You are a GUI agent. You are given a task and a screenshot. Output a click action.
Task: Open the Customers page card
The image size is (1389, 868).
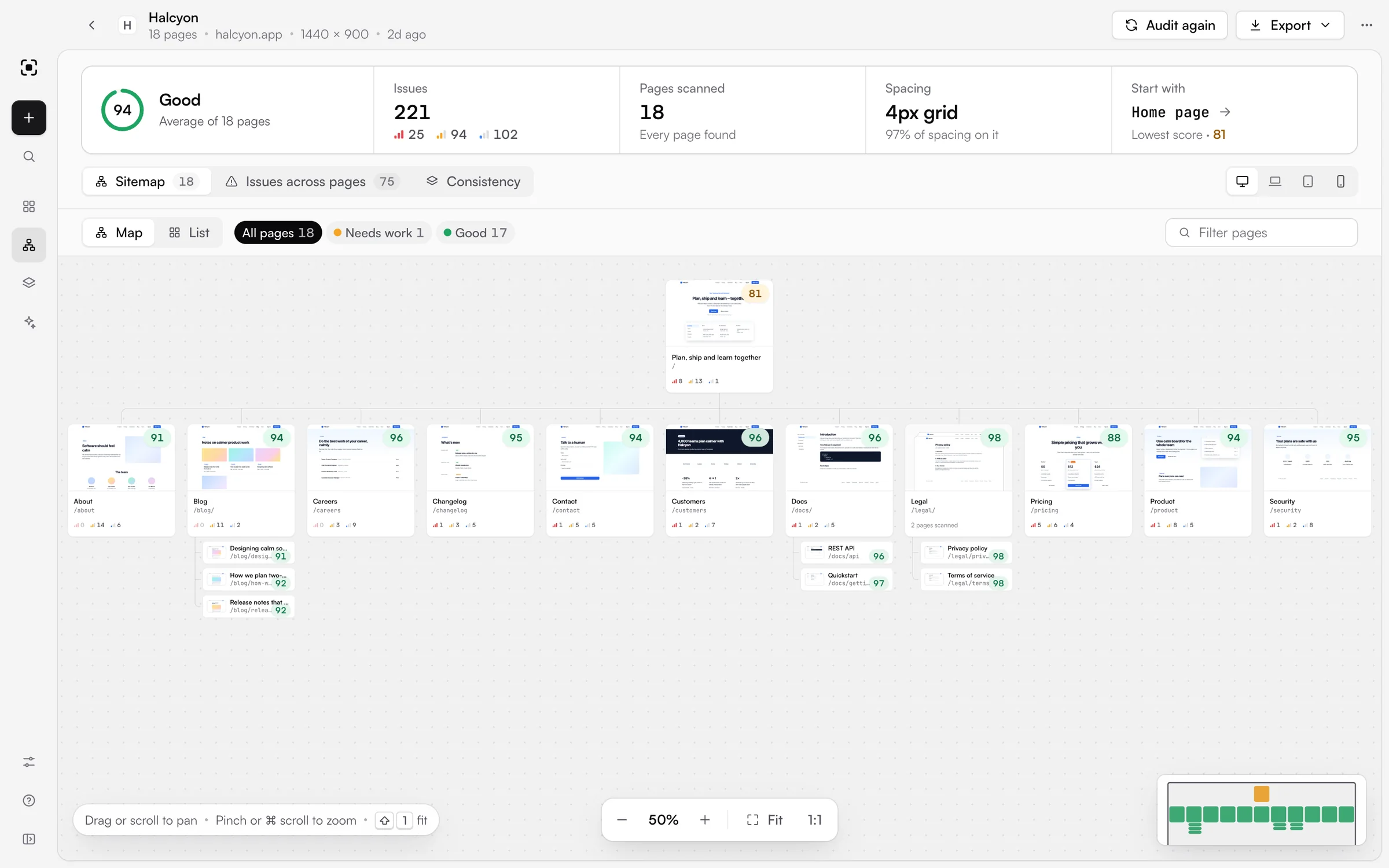pyautogui.click(x=719, y=480)
